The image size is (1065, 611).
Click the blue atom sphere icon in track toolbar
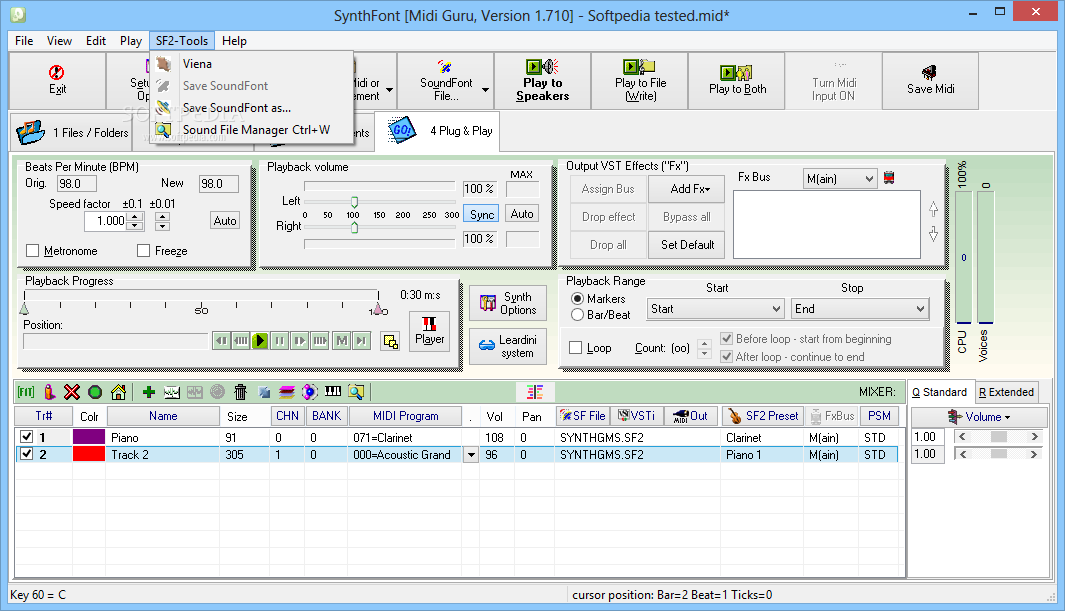[x=310, y=392]
